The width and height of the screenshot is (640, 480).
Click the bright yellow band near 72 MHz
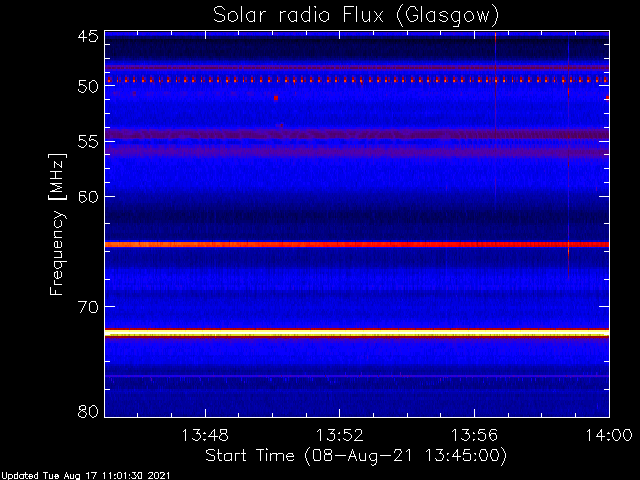(357, 333)
